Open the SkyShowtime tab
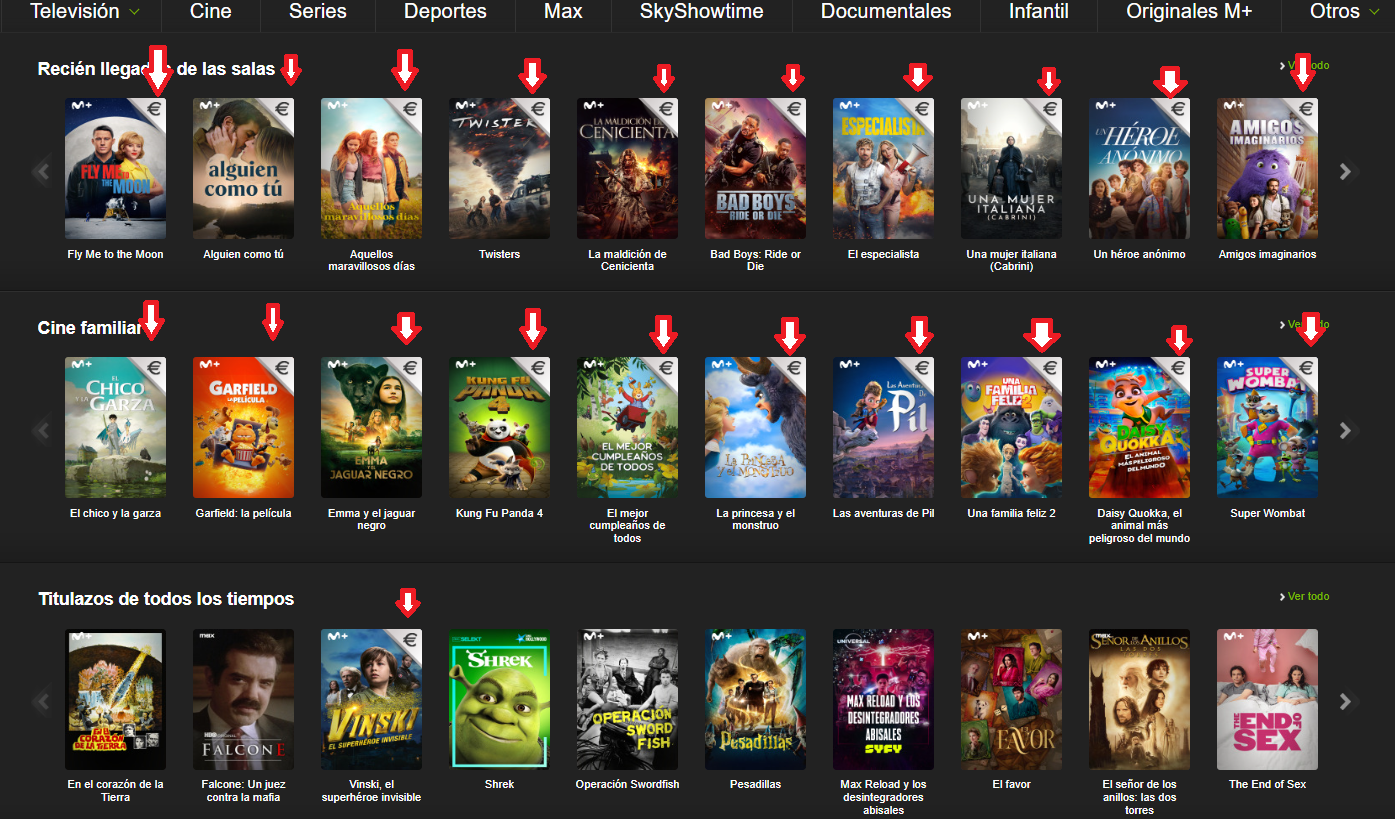1395x819 pixels. point(701,12)
